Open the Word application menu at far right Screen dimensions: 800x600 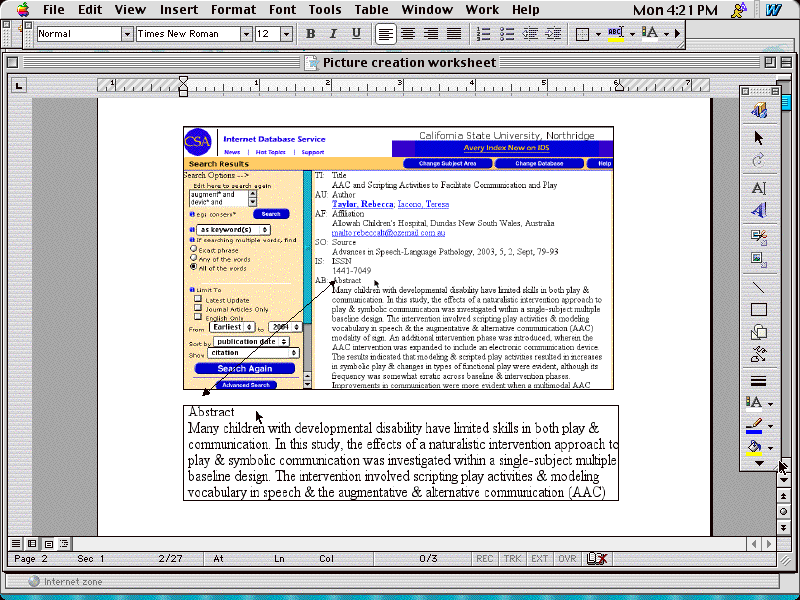774,10
